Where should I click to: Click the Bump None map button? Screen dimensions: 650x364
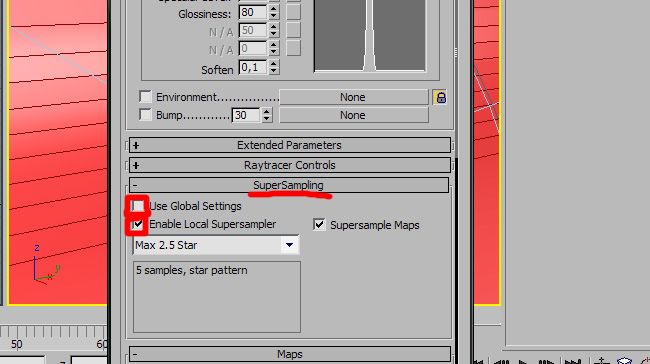(353, 115)
